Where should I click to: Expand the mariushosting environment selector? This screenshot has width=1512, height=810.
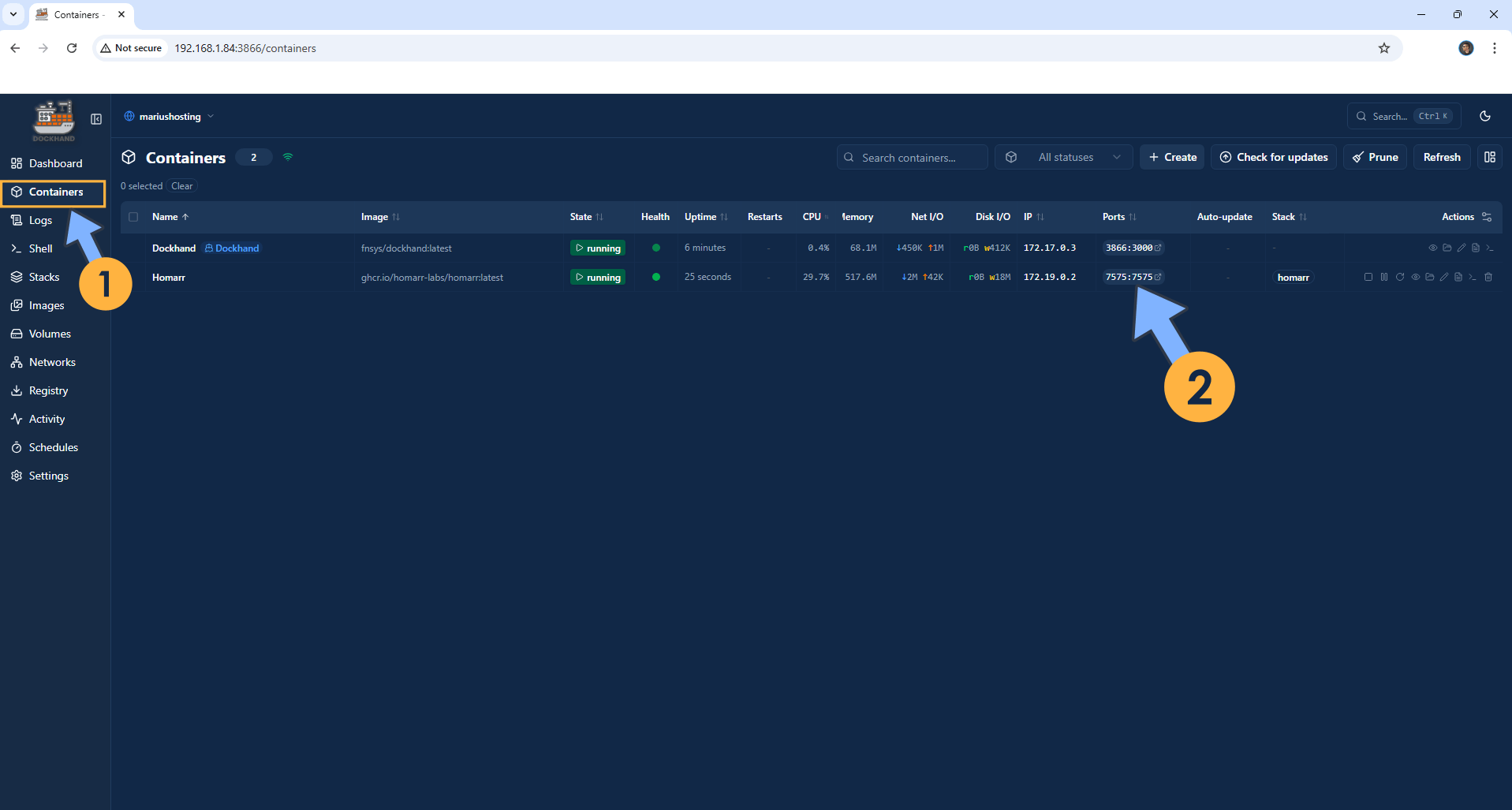170,116
